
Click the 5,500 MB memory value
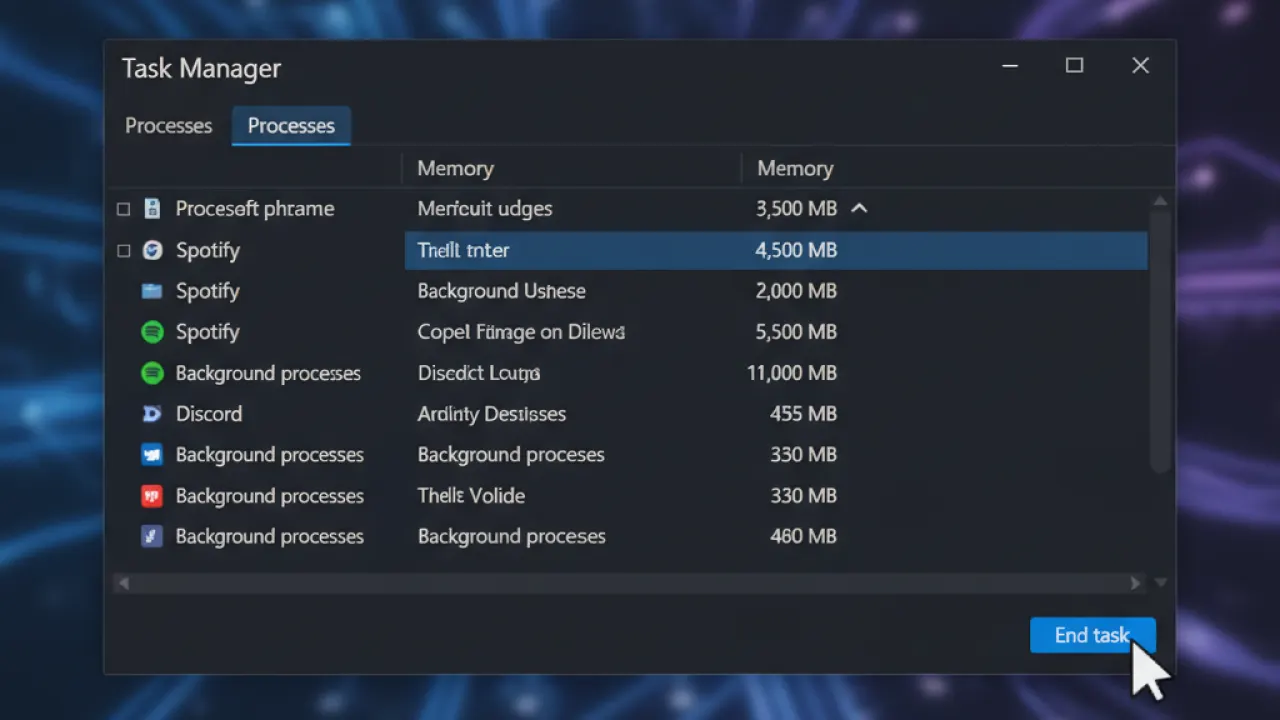[796, 332]
